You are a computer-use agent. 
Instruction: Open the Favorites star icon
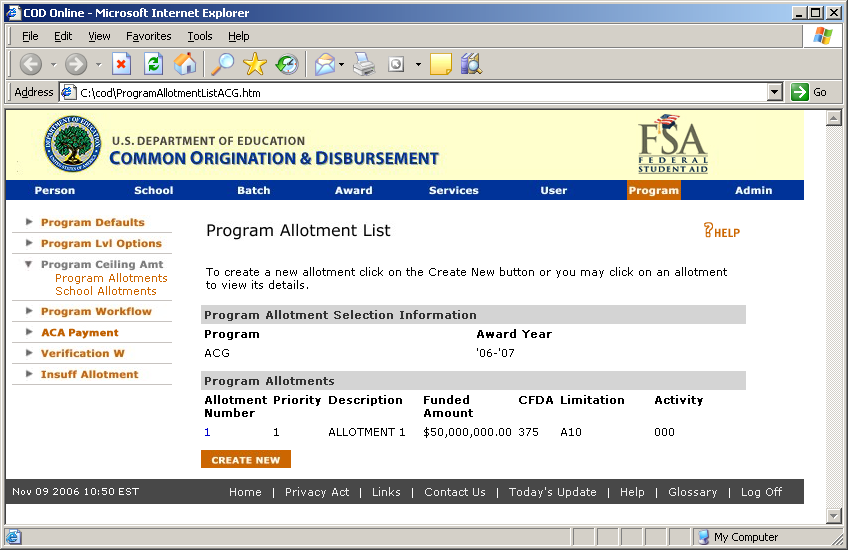click(255, 64)
